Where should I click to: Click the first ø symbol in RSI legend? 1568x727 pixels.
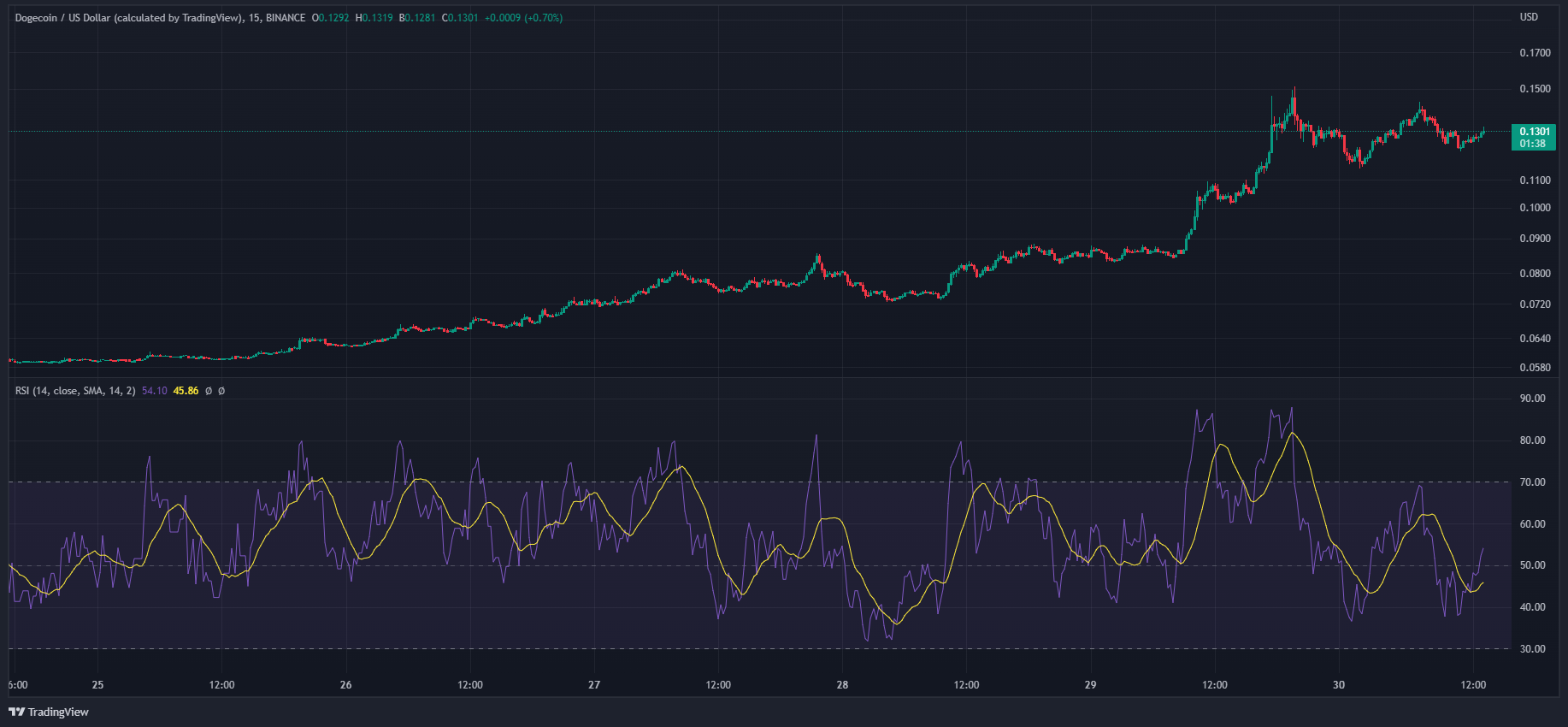pyautogui.click(x=209, y=391)
